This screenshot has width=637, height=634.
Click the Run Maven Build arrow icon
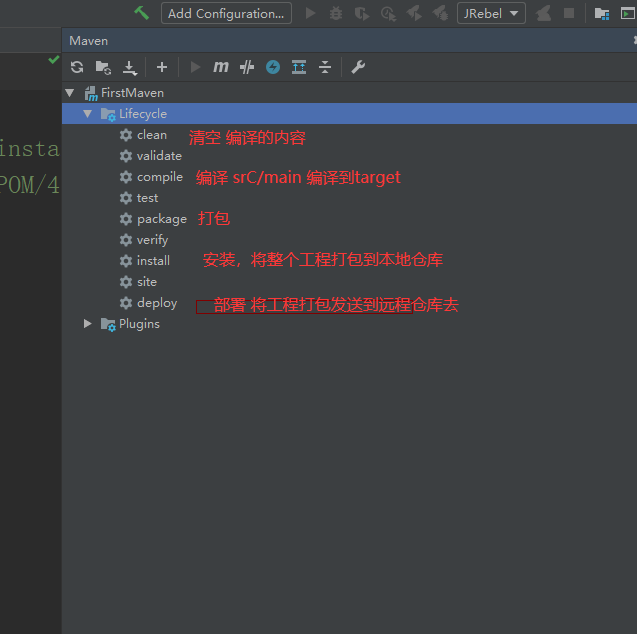click(195, 67)
